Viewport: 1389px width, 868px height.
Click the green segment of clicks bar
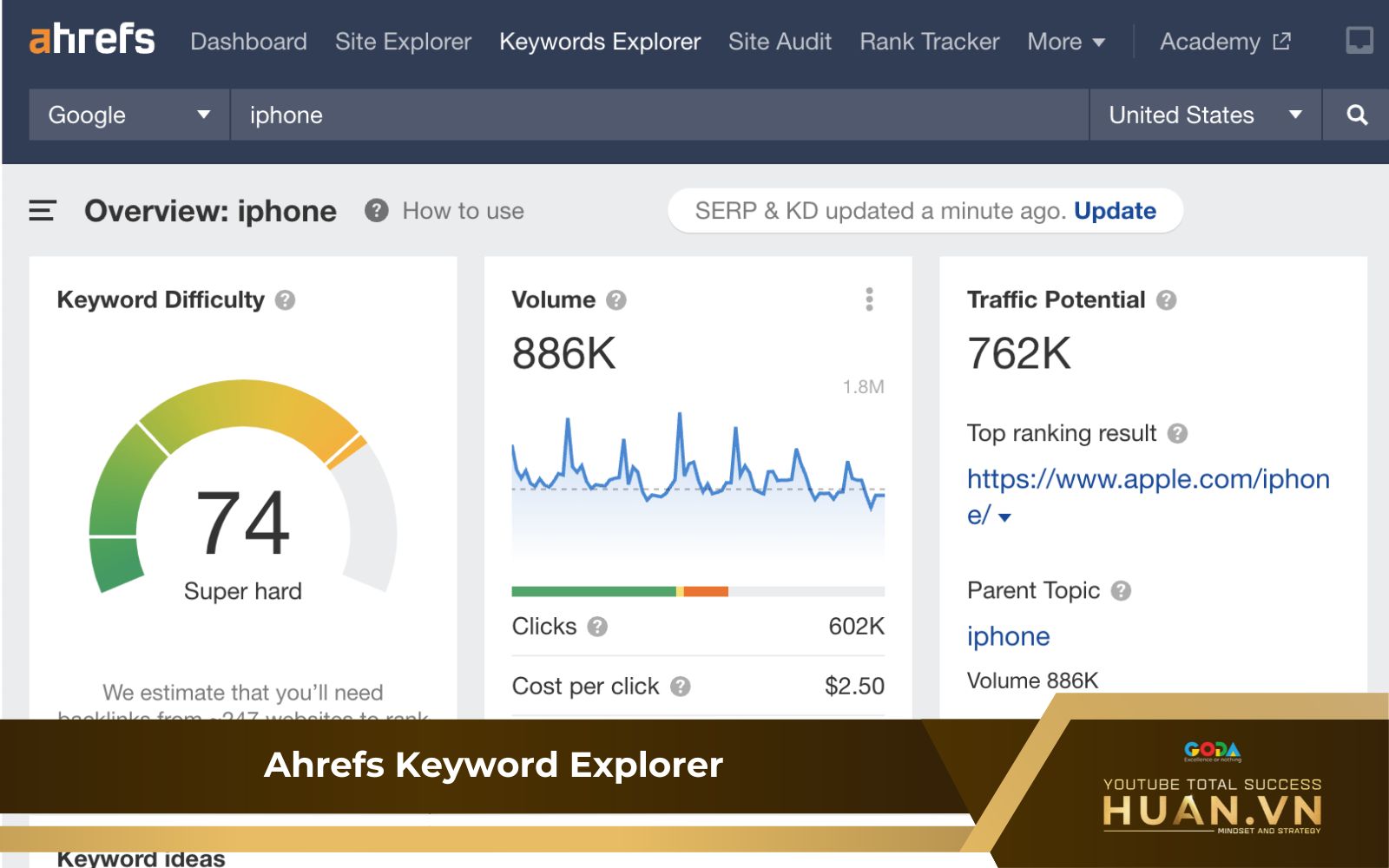tap(594, 591)
